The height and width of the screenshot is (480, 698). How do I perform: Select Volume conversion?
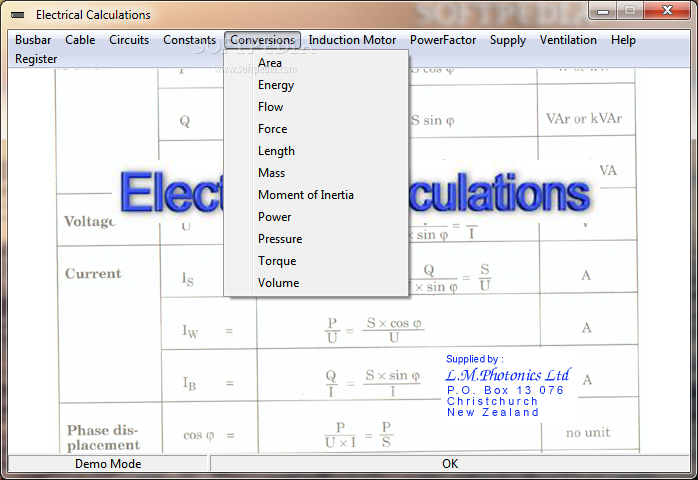pyautogui.click(x=316, y=283)
